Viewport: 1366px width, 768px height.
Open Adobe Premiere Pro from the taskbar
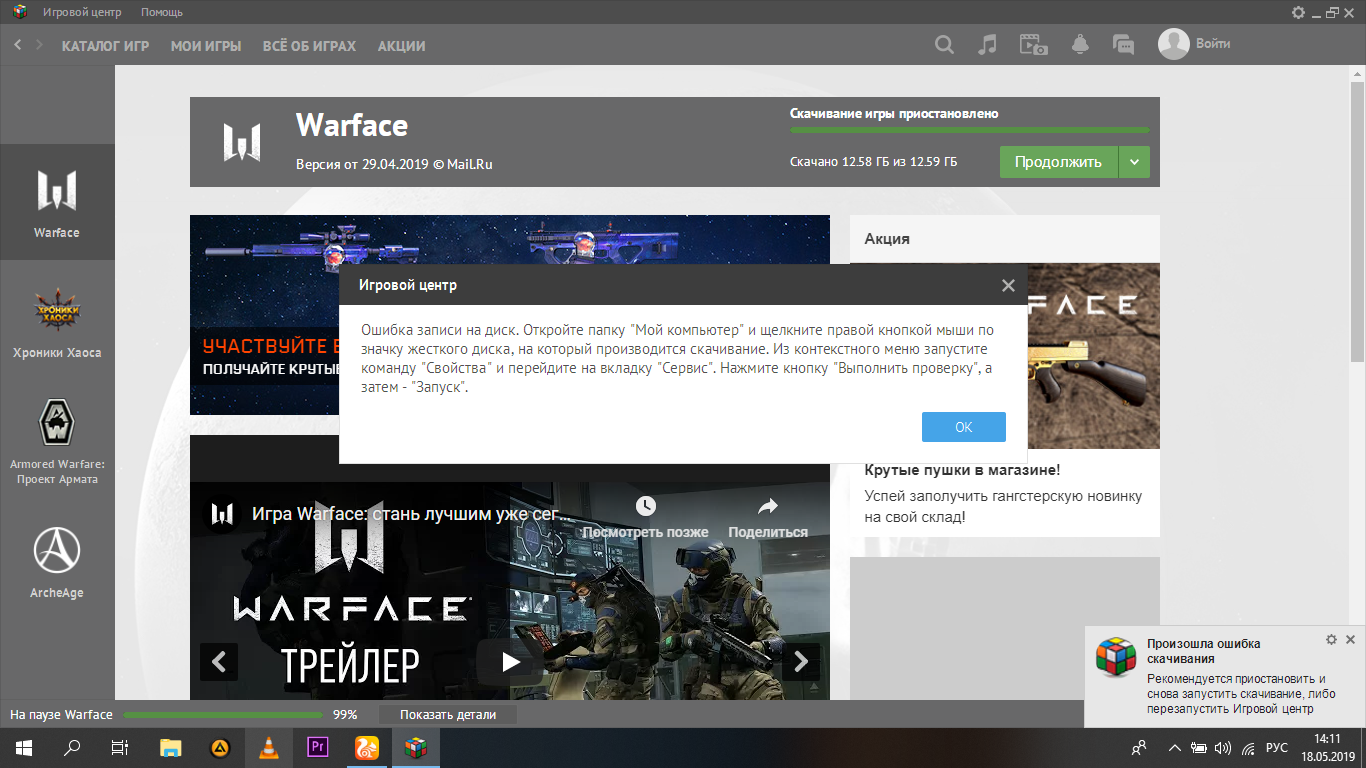tap(317, 747)
